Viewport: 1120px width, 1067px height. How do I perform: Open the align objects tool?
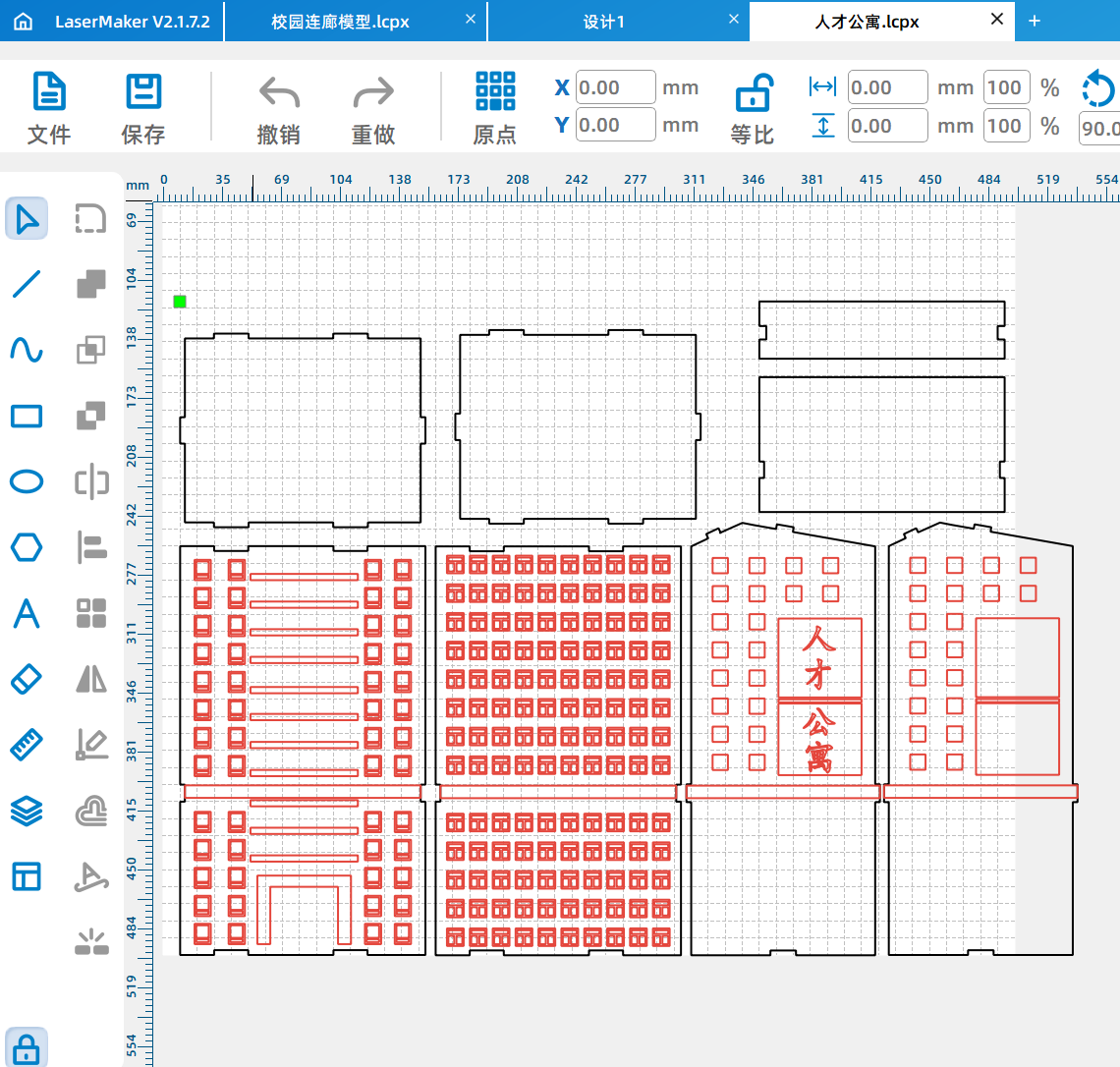pyautogui.click(x=91, y=548)
